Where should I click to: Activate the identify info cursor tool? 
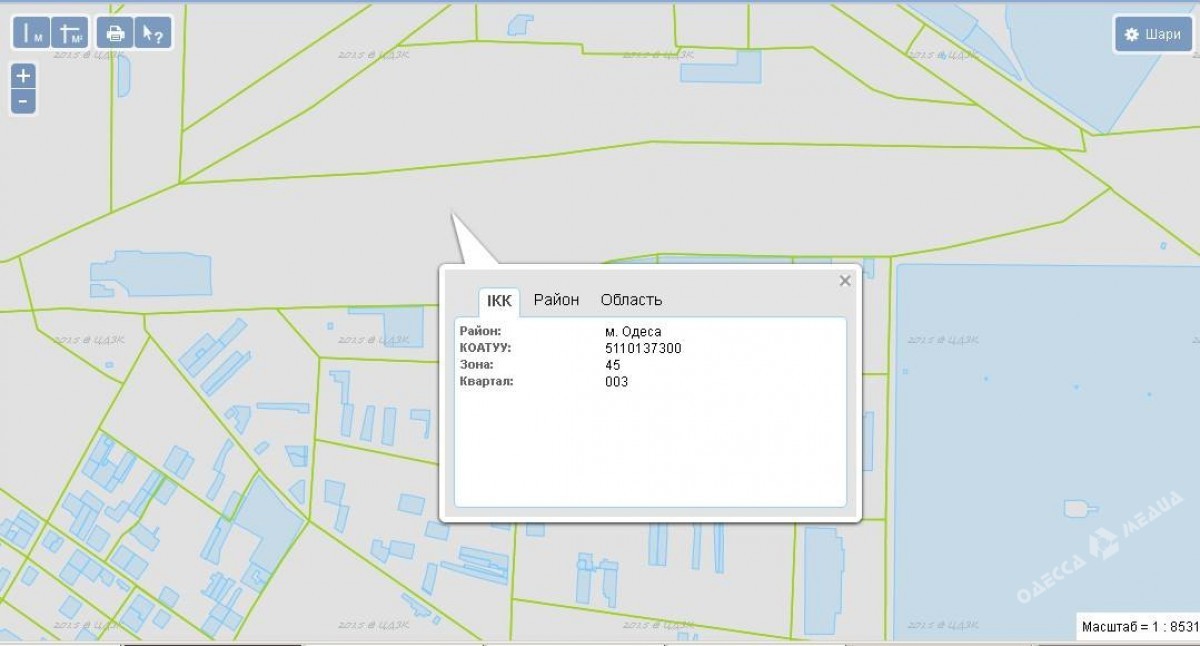click(152, 33)
